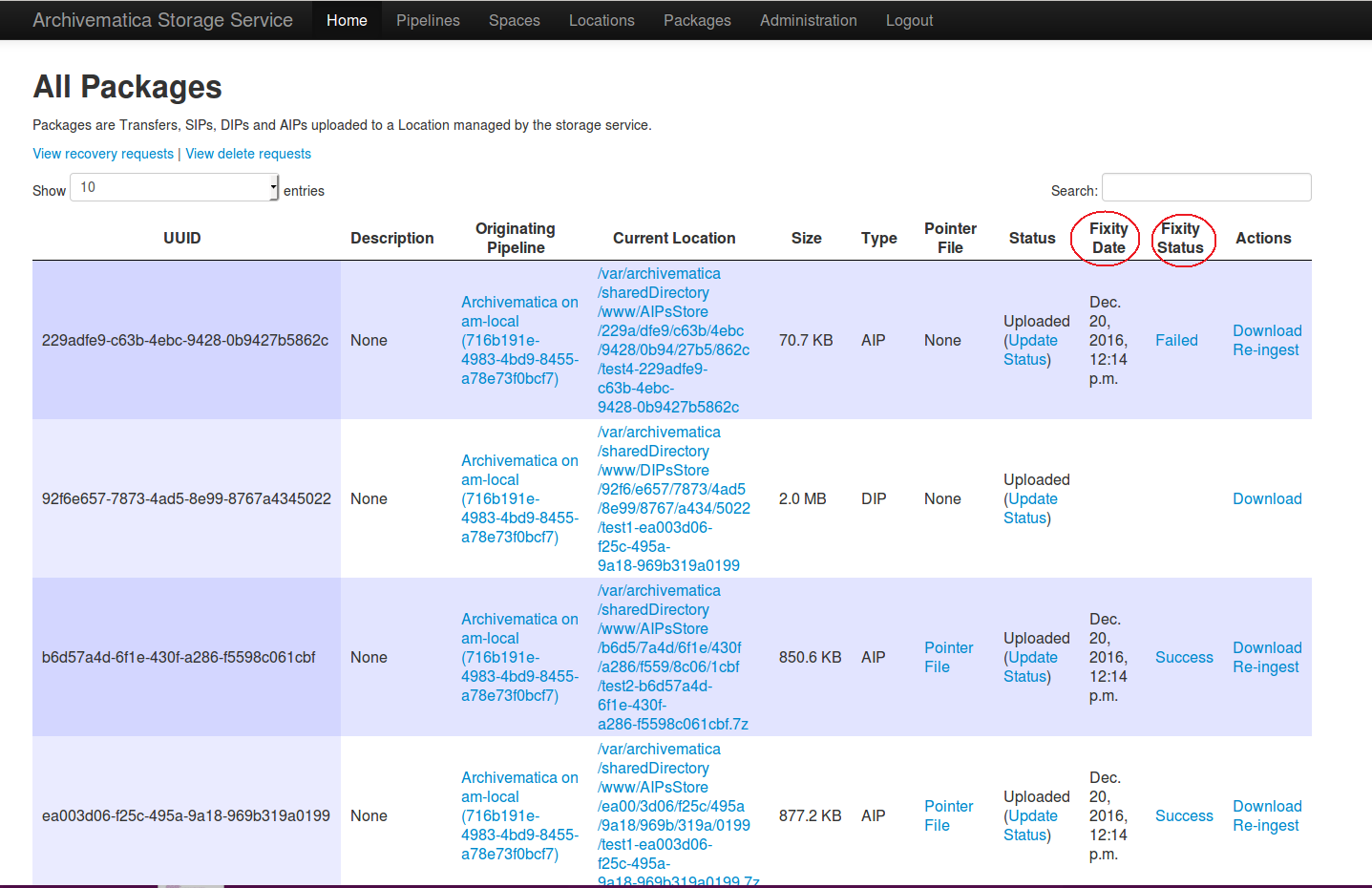Re-ingest the 850.6 KB AIP package

(1265, 666)
